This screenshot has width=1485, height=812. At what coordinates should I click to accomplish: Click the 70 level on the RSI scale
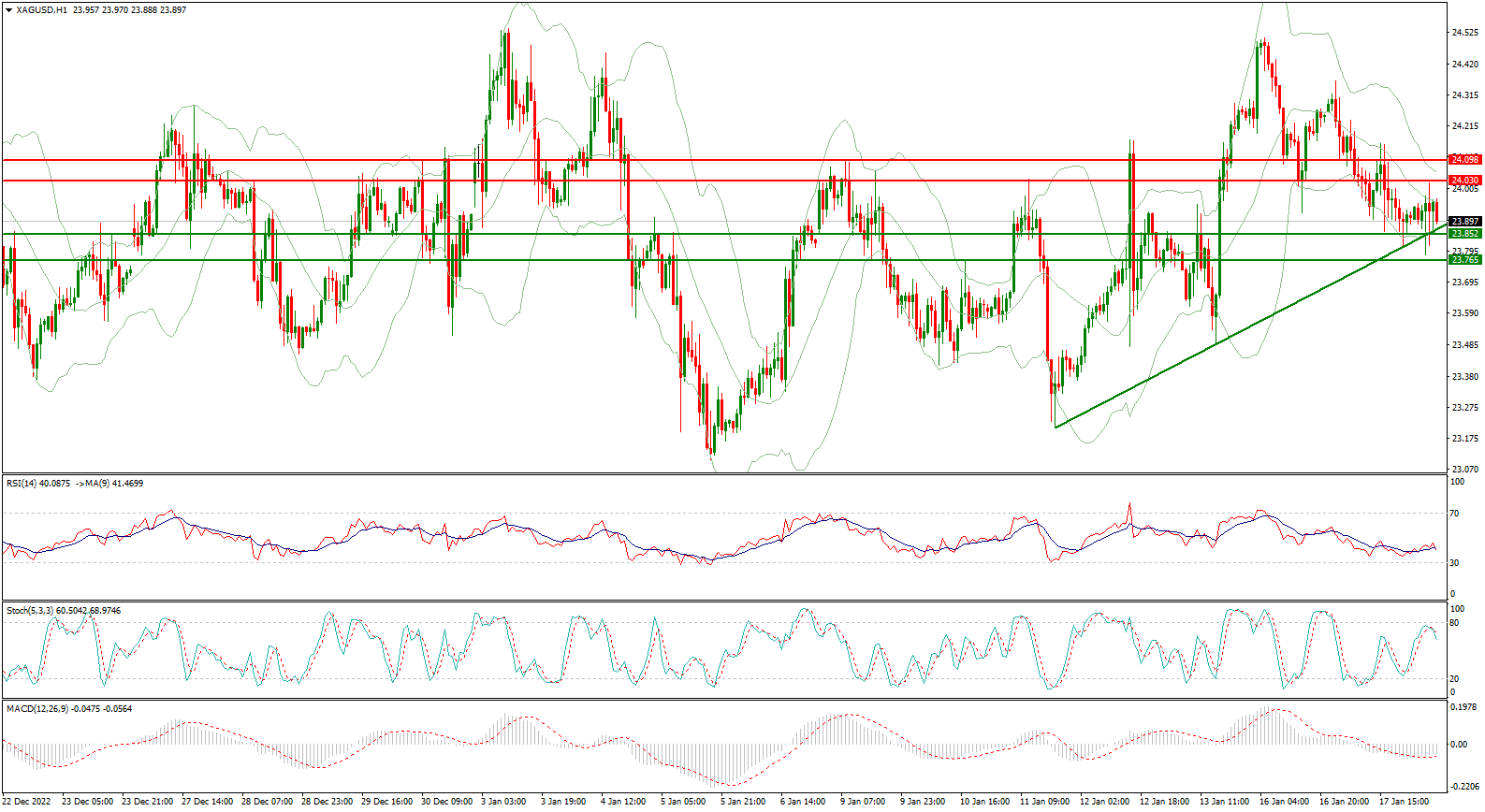[x=1454, y=514]
